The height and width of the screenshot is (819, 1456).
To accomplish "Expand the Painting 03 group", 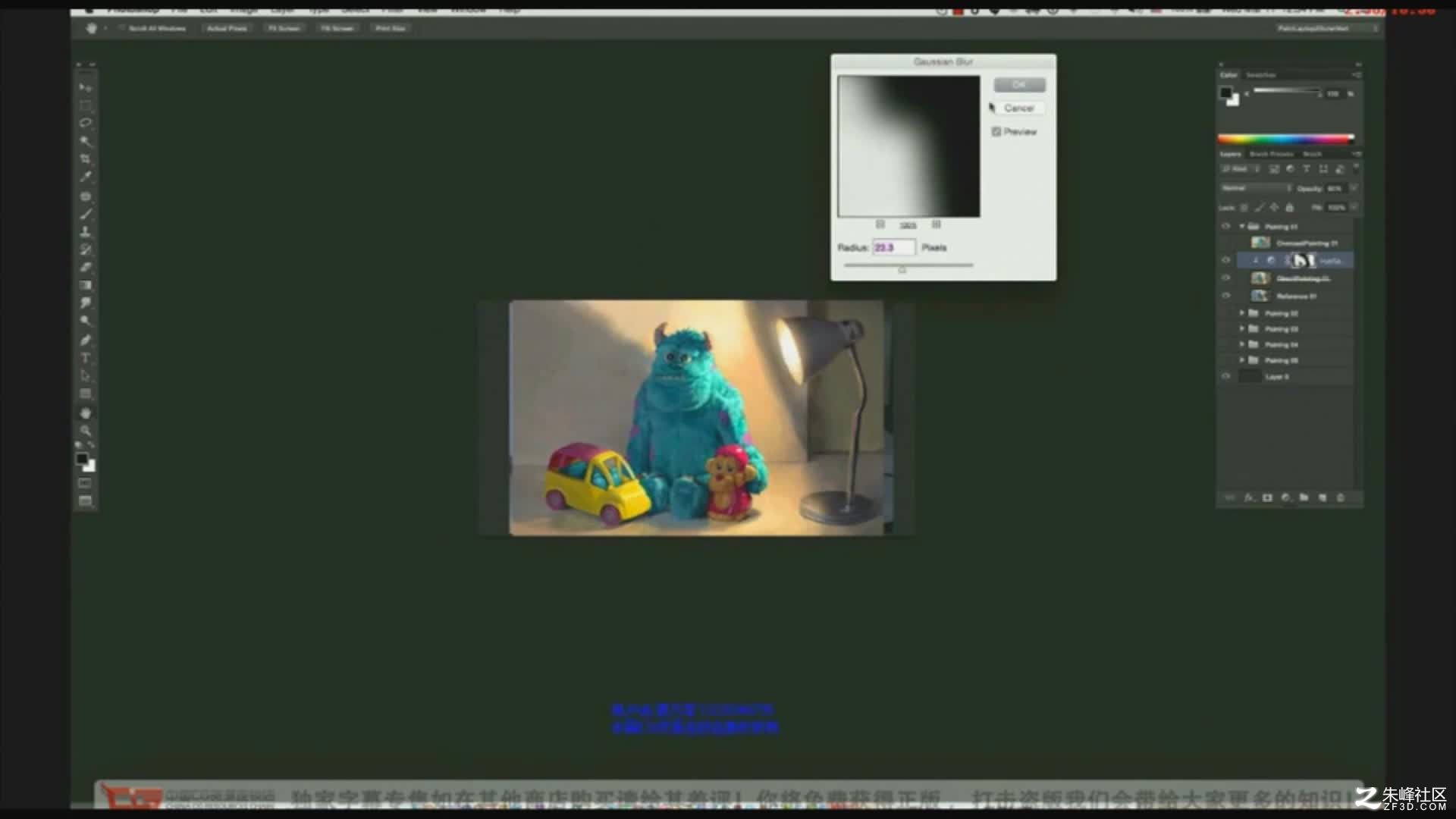I will (x=1242, y=329).
